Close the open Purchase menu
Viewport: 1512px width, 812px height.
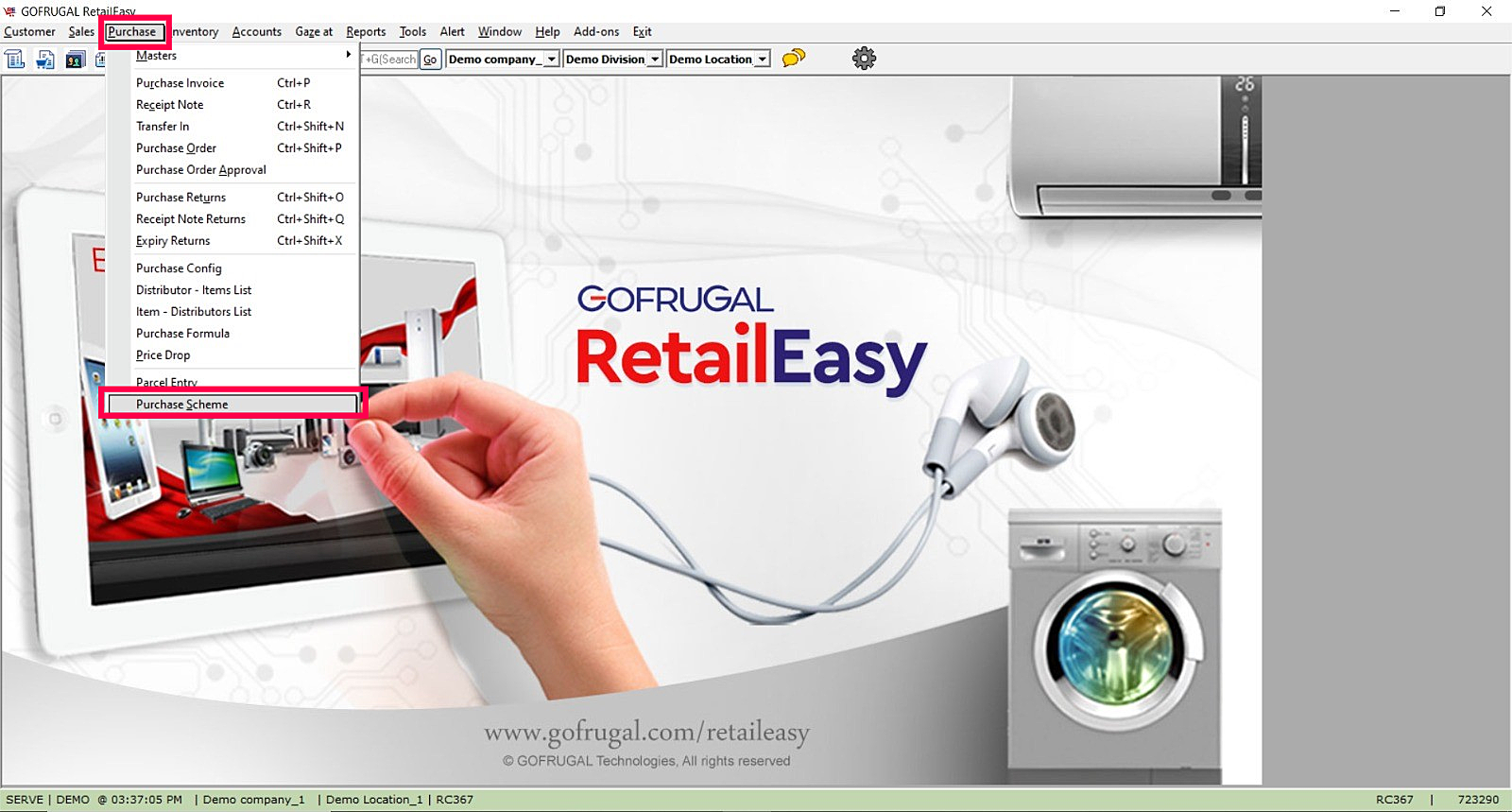[x=132, y=32]
